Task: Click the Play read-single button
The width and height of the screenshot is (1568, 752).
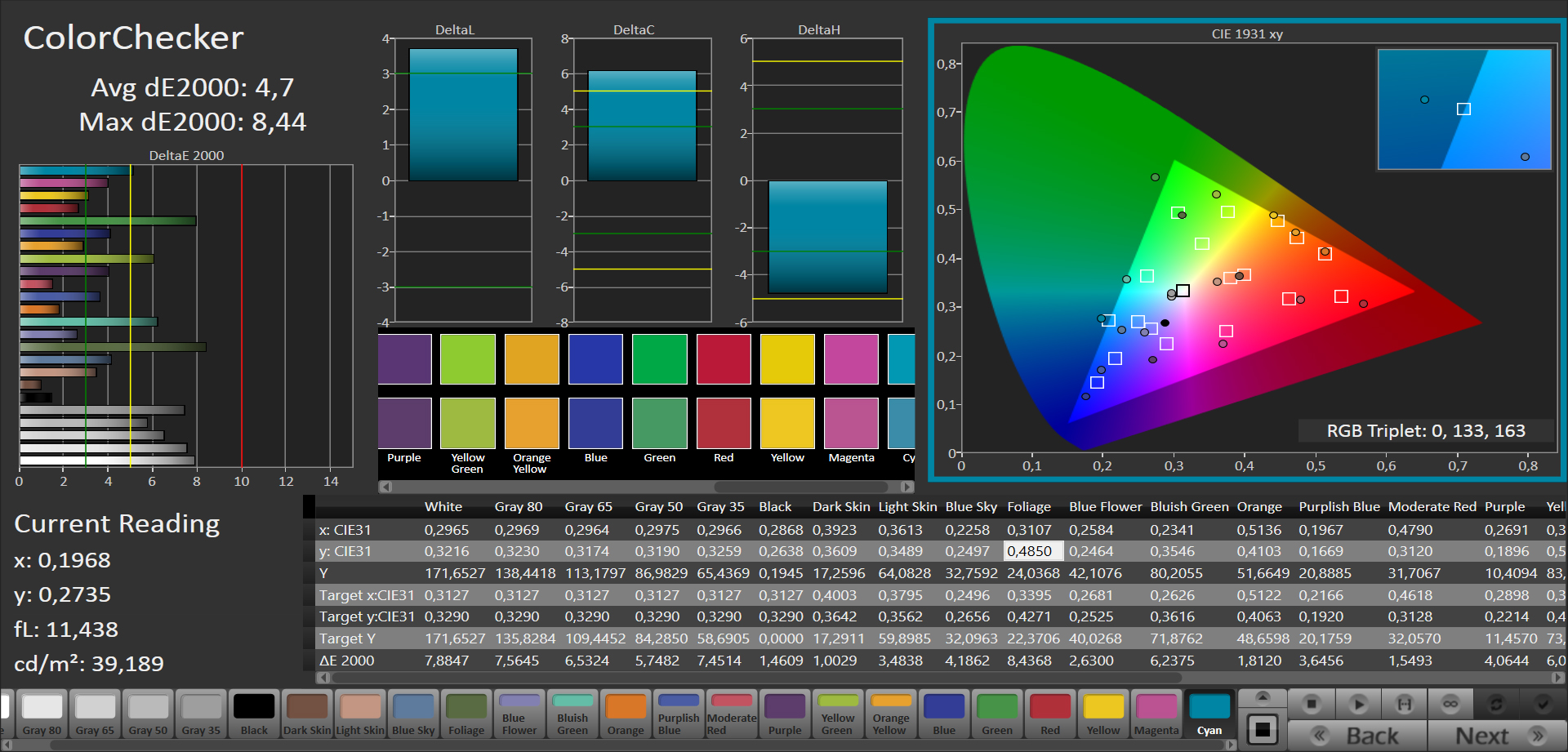Action: [1358, 703]
